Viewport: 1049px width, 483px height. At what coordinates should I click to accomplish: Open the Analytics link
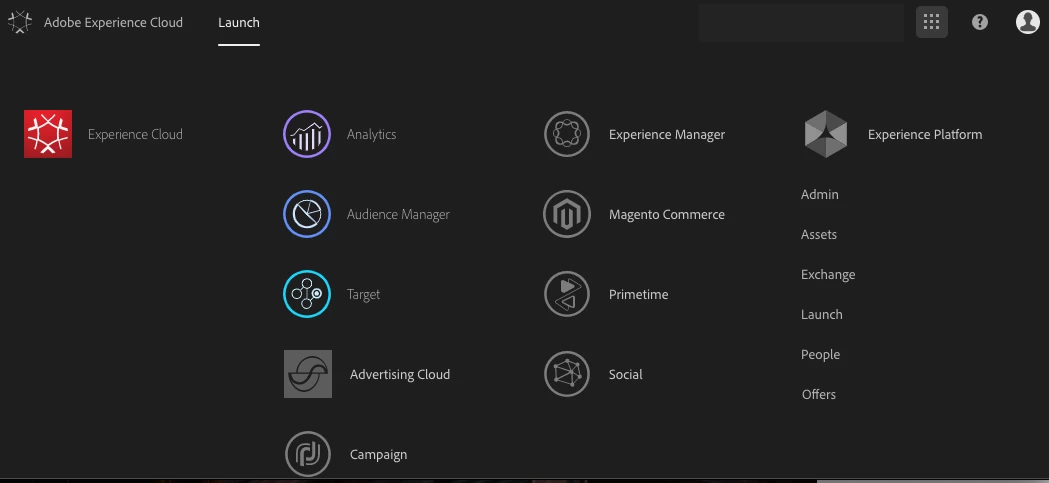coord(371,134)
